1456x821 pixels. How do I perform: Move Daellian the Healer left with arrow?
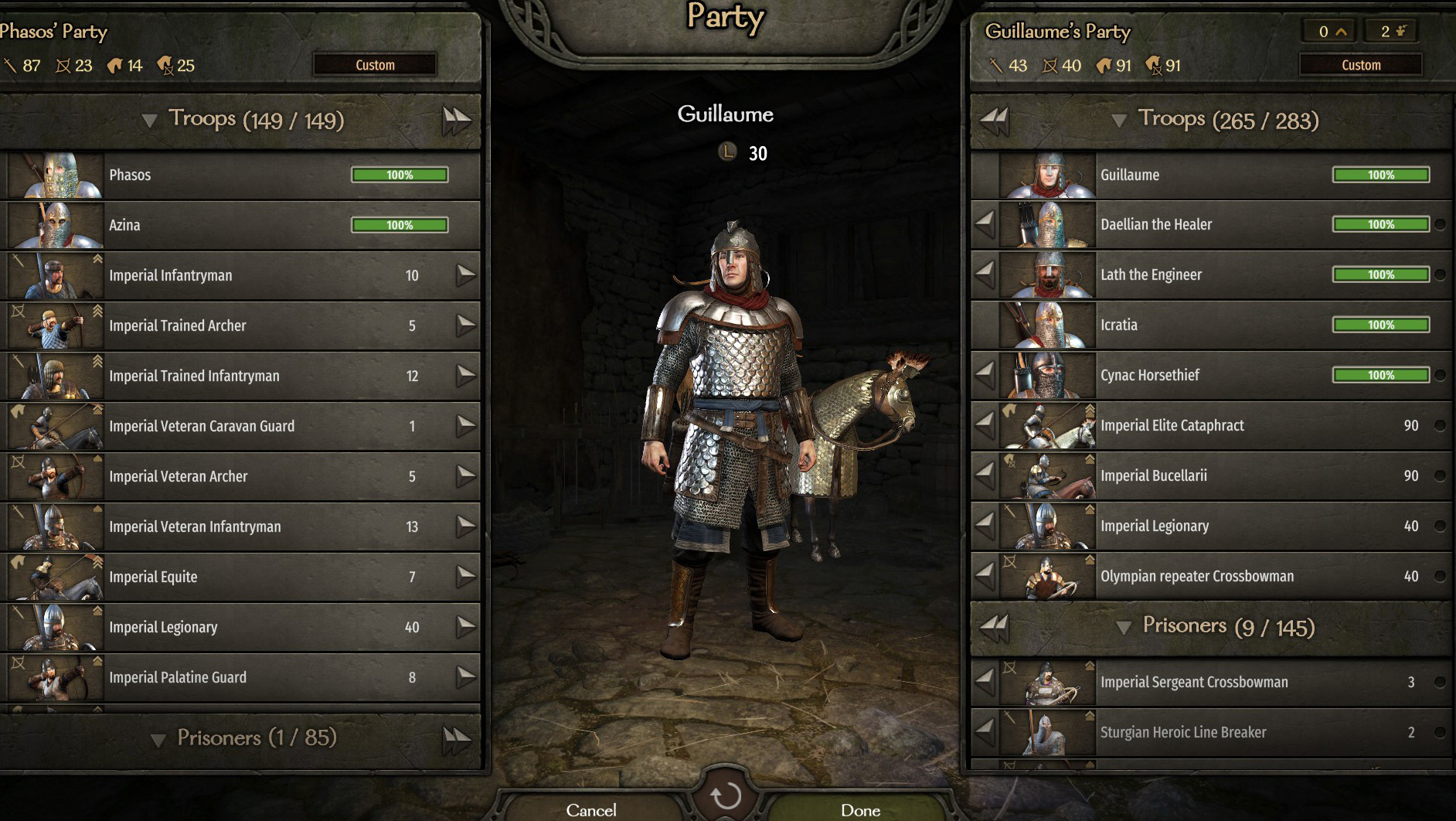pos(985,224)
